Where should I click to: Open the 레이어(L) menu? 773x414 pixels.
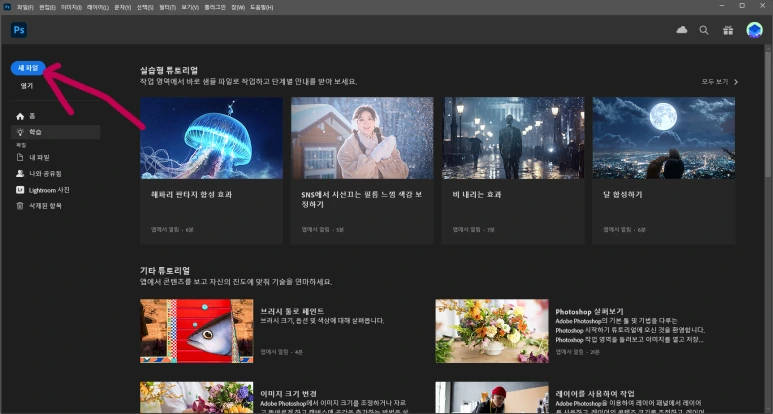pos(98,7)
